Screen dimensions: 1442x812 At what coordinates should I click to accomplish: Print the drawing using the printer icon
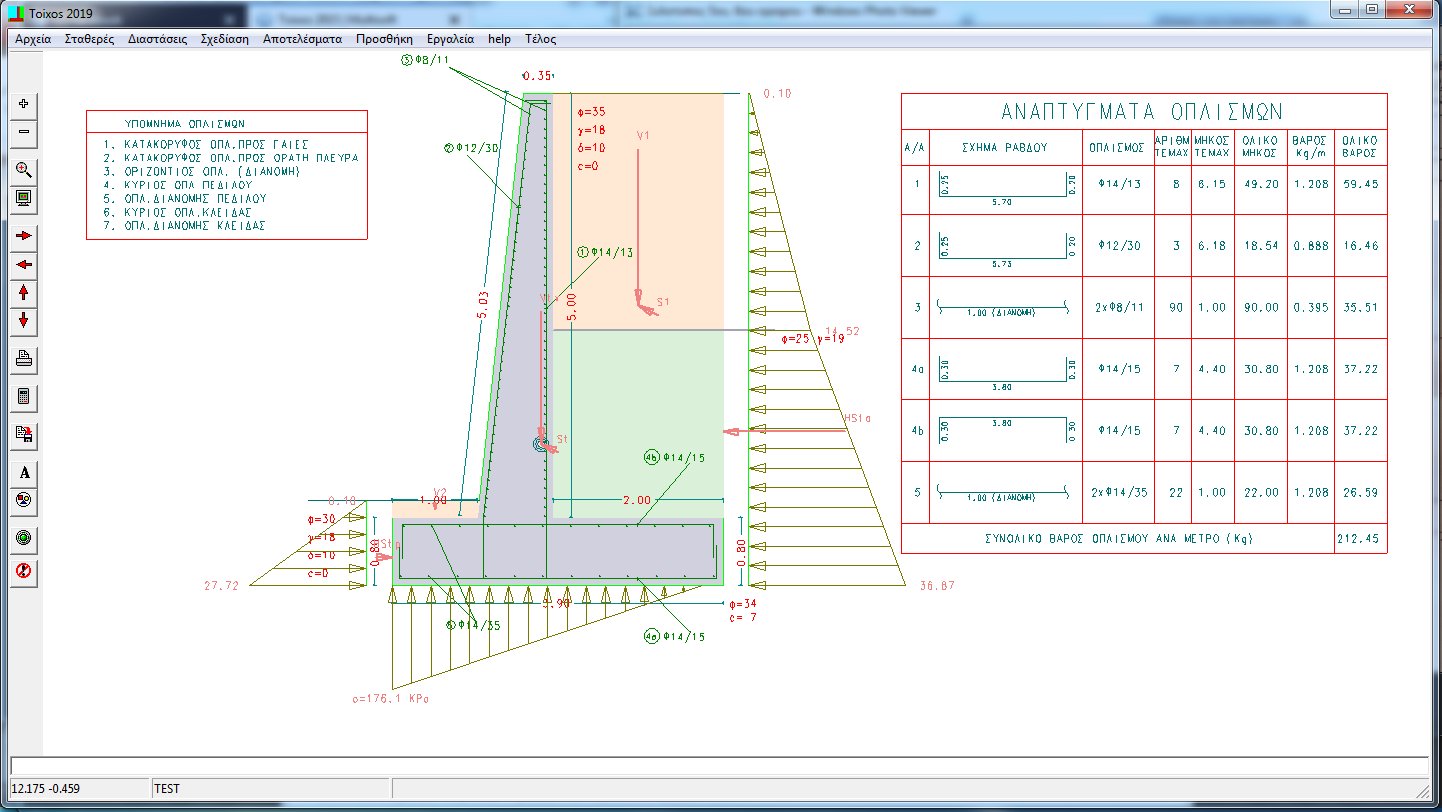coord(24,359)
